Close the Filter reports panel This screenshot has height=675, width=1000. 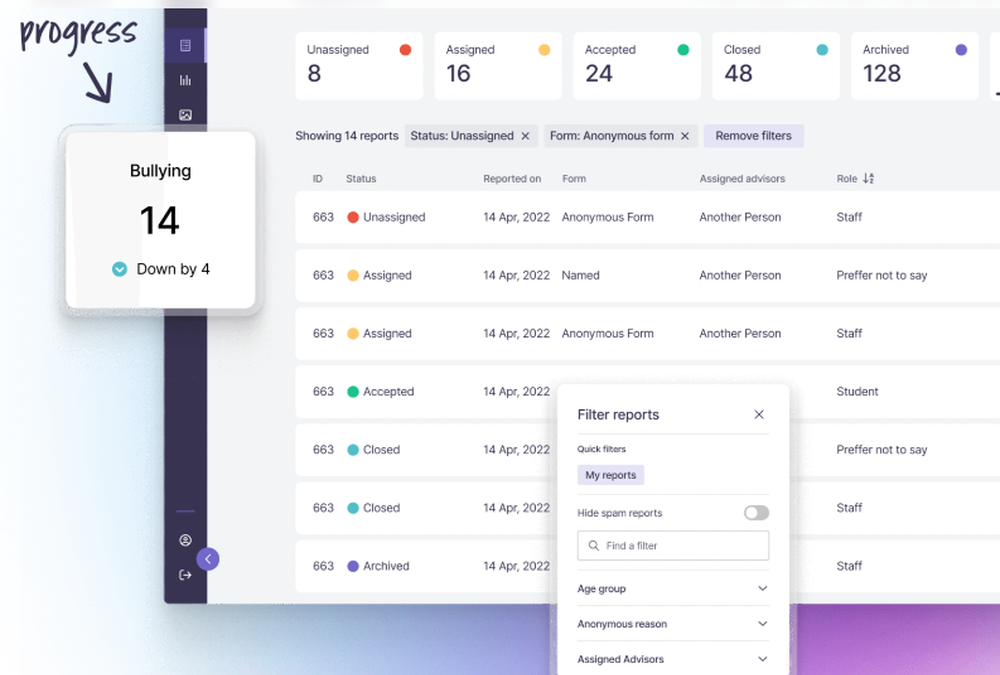(758, 414)
